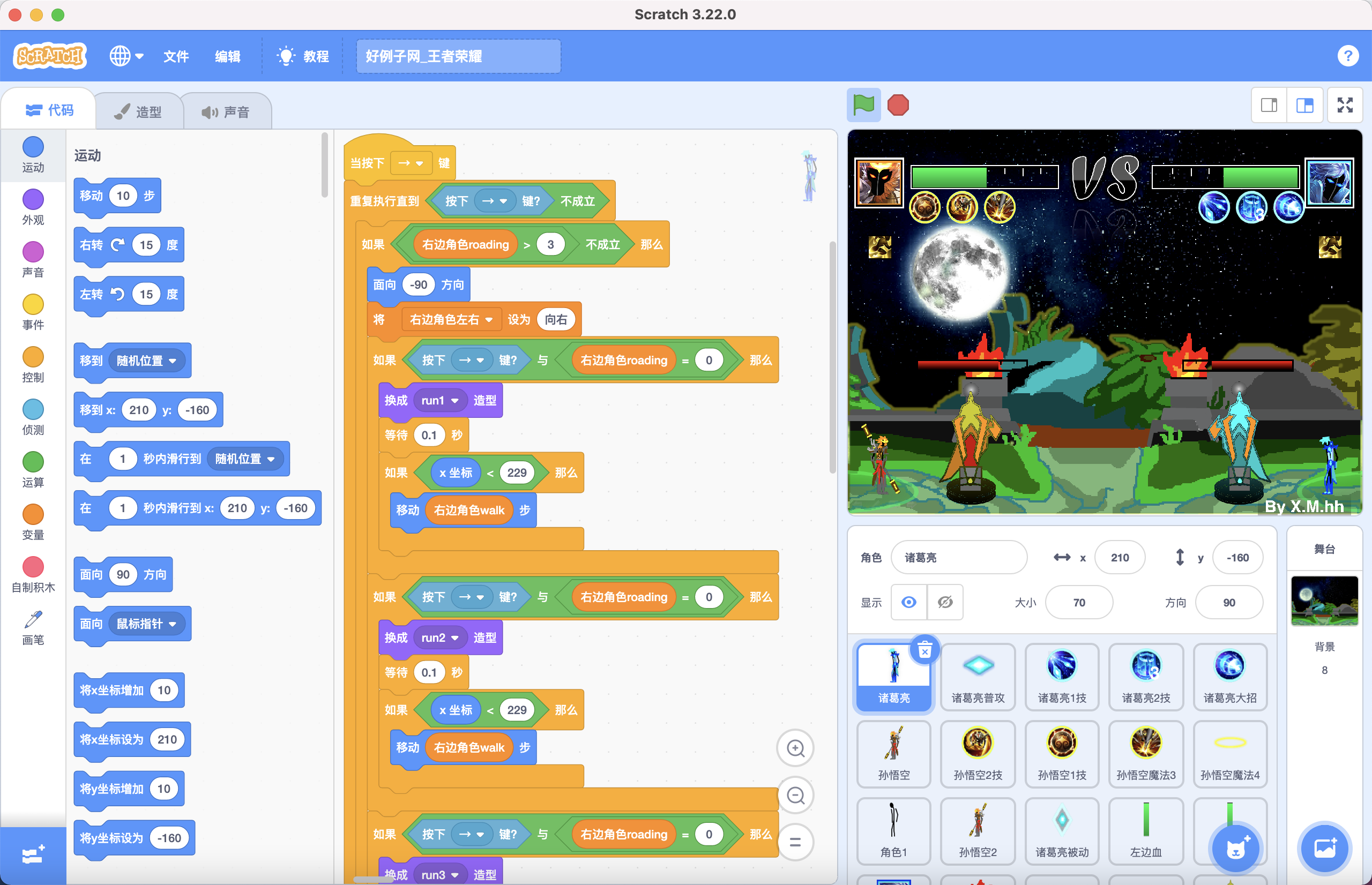Select the 诸葛亮大招 sprite
1372x885 pixels.
pyautogui.click(x=1230, y=677)
